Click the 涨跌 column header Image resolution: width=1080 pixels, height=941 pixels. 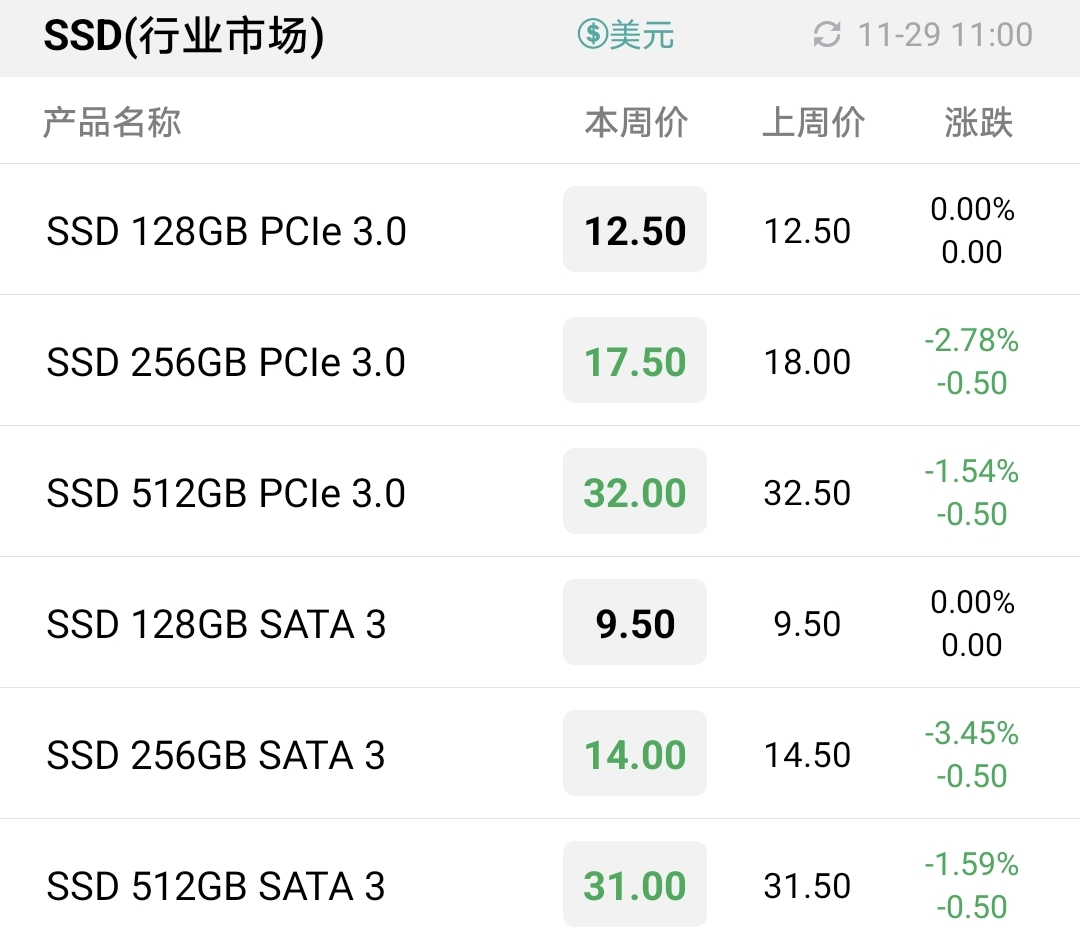[978, 123]
